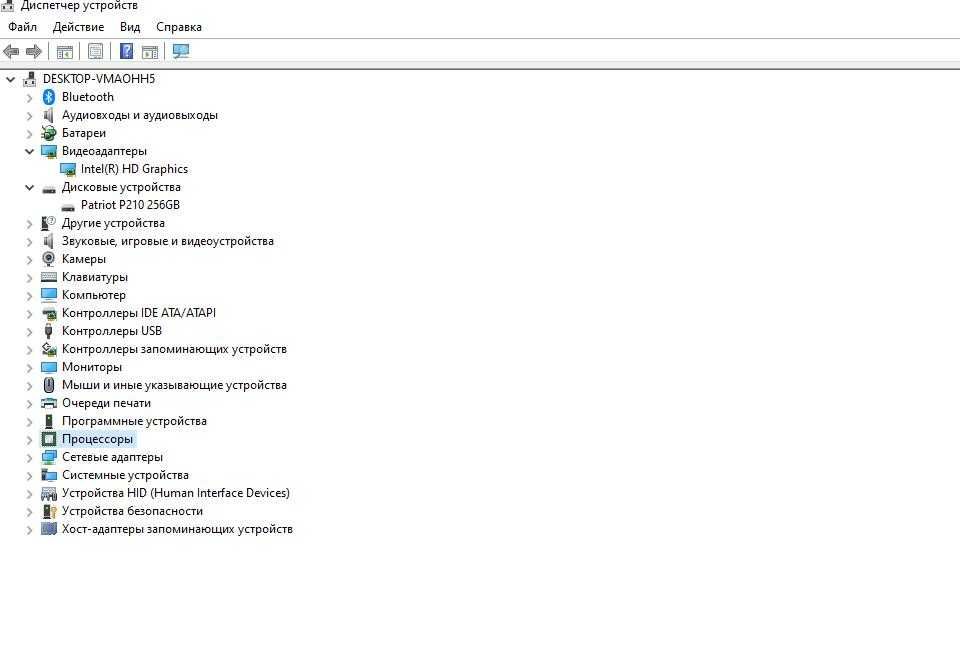Collapse the Дисковые устройства category chevron

point(29,187)
